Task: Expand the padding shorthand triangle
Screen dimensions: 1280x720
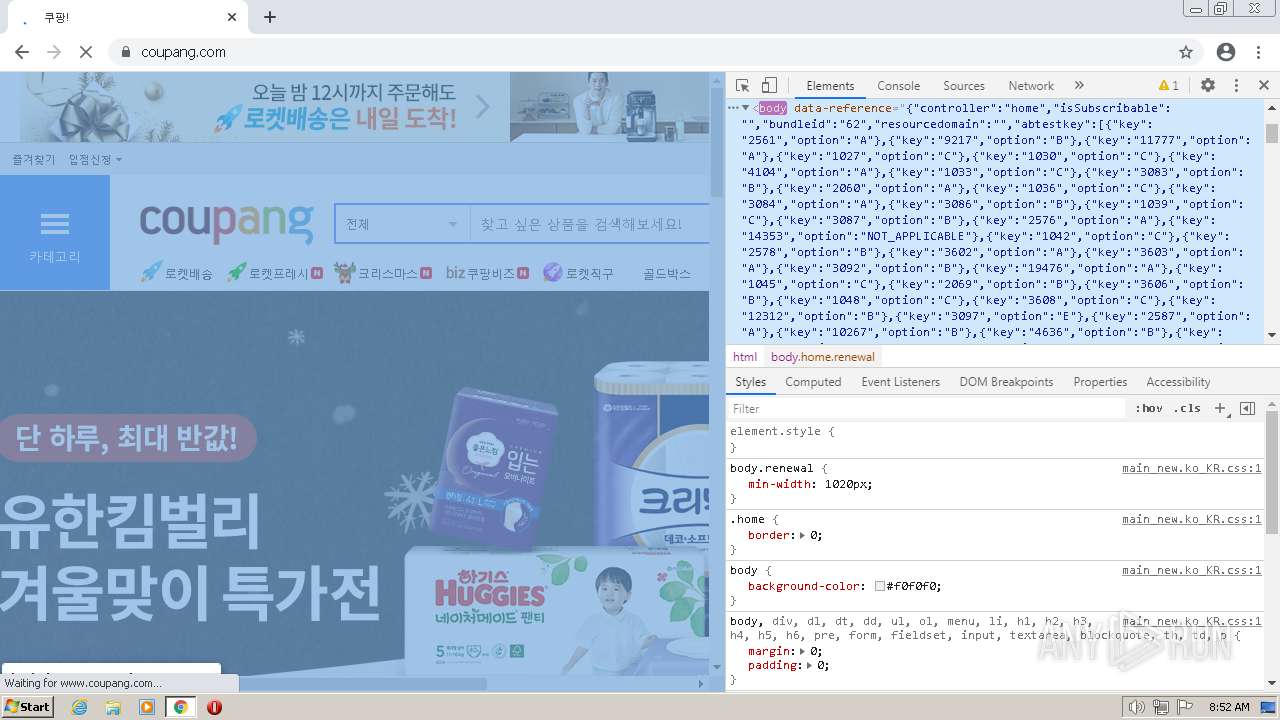Action: pyautogui.click(x=811, y=666)
